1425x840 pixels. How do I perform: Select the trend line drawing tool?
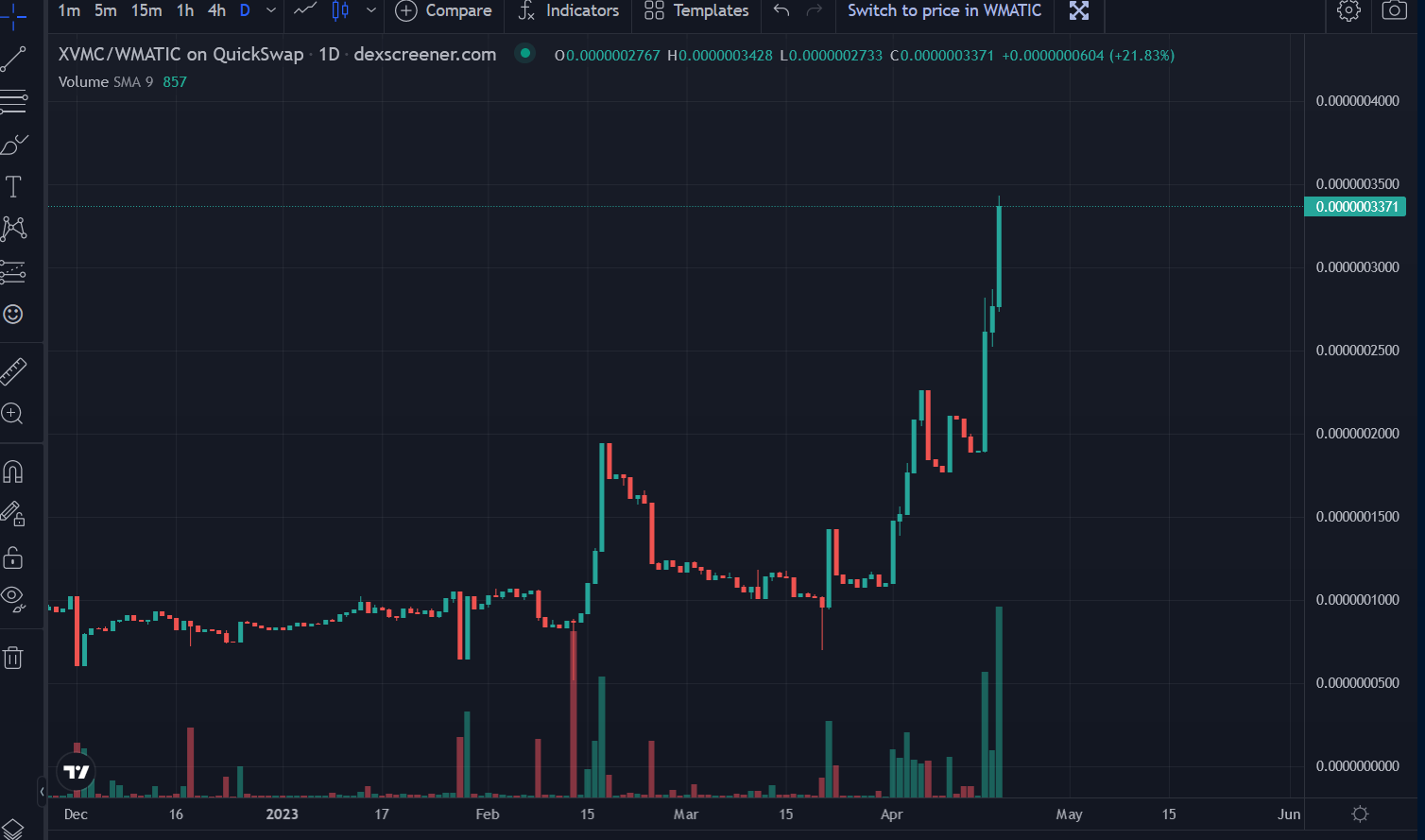(13, 60)
